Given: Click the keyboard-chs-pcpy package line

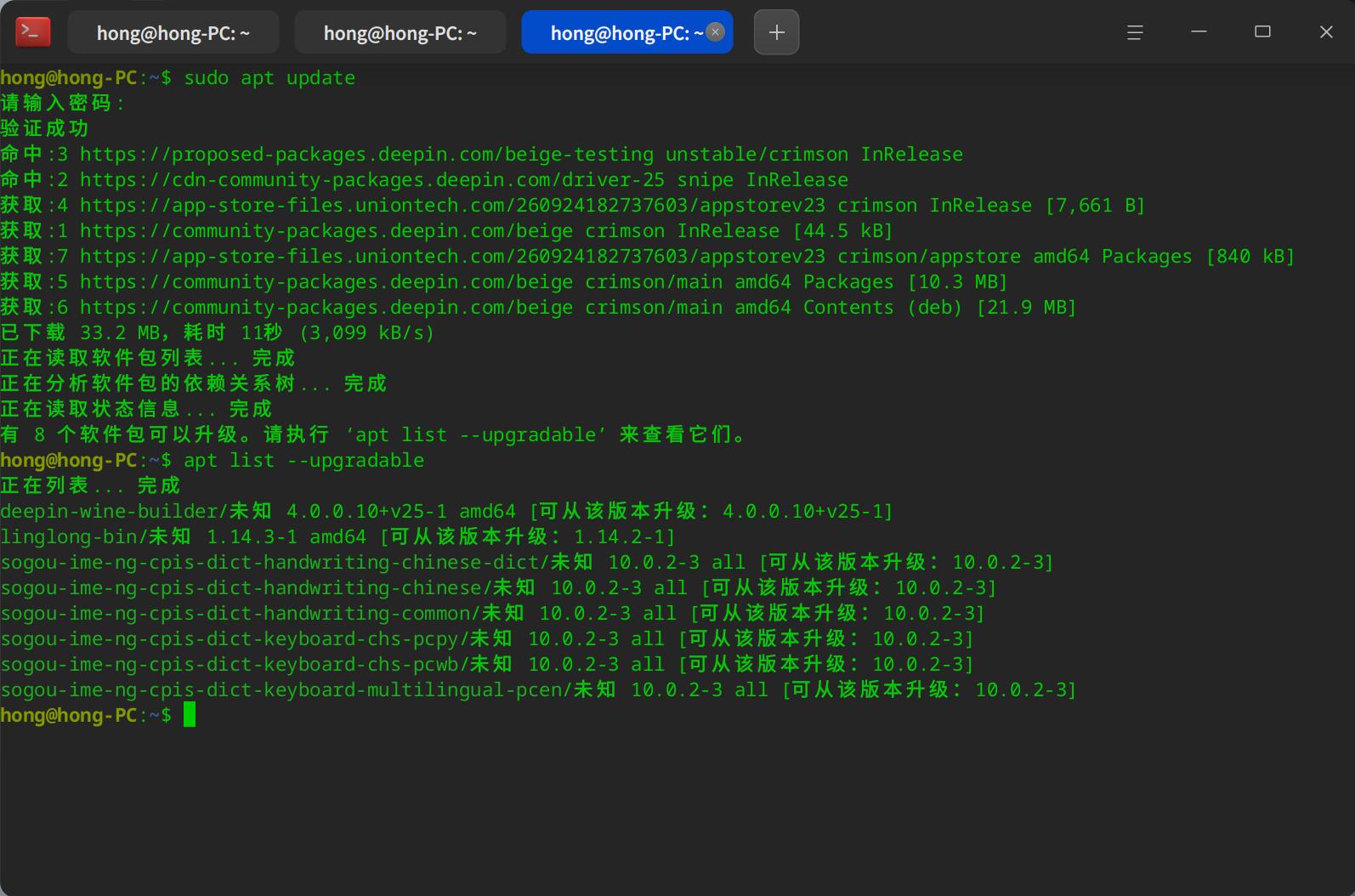Looking at the screenshot, I should pyautogui.click(x=487, y=638).
